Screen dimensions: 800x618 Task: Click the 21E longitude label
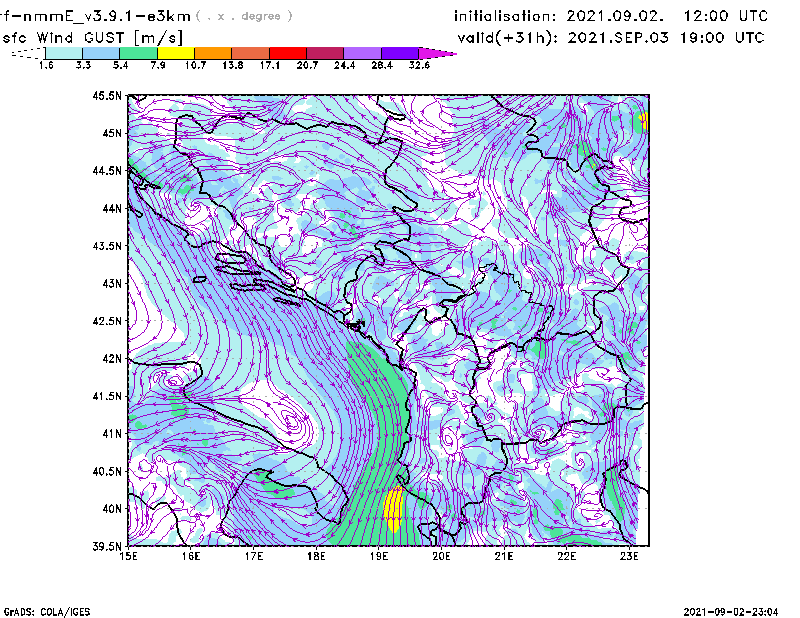coord(504,556)
